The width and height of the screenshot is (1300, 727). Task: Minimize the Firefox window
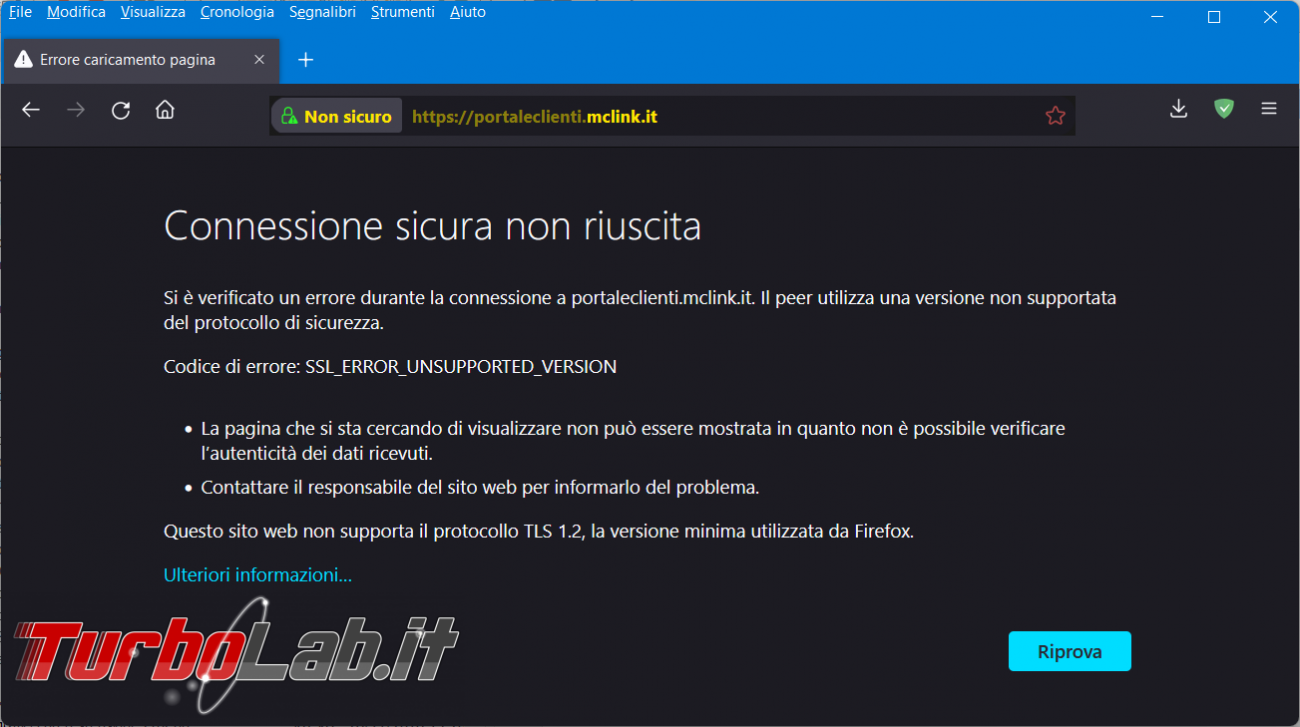tap(1157, 16)
